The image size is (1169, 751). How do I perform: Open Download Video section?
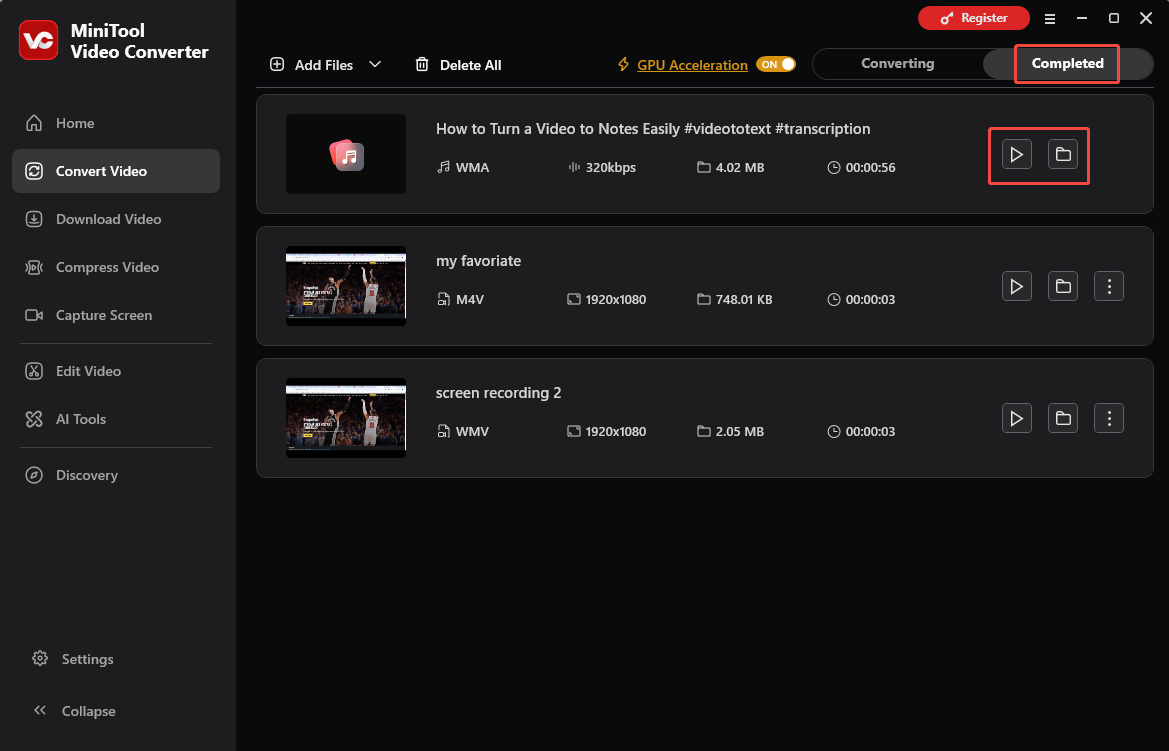(x=116, y=219)
